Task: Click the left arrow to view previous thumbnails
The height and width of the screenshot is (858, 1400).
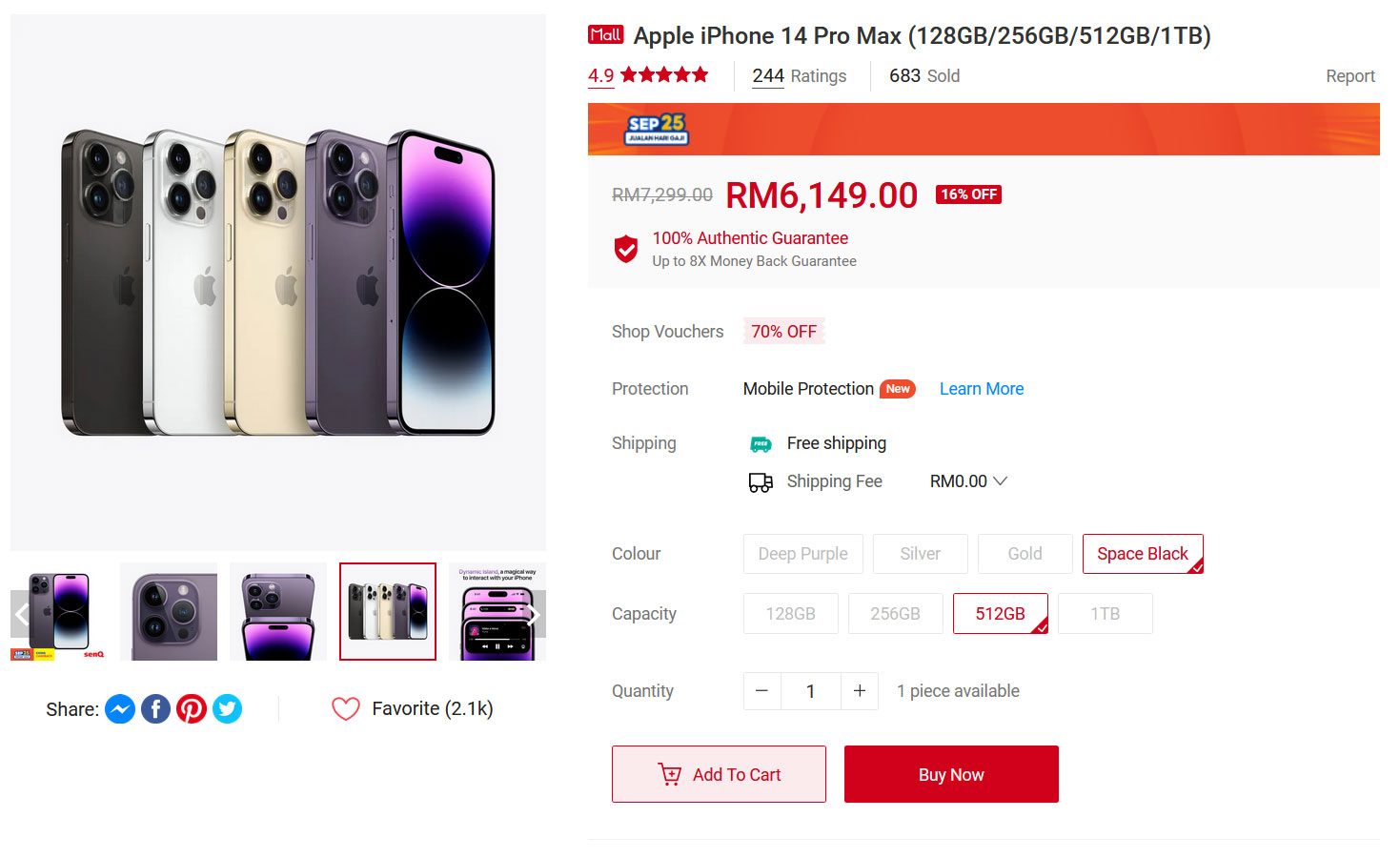Action: coord(21,613)
